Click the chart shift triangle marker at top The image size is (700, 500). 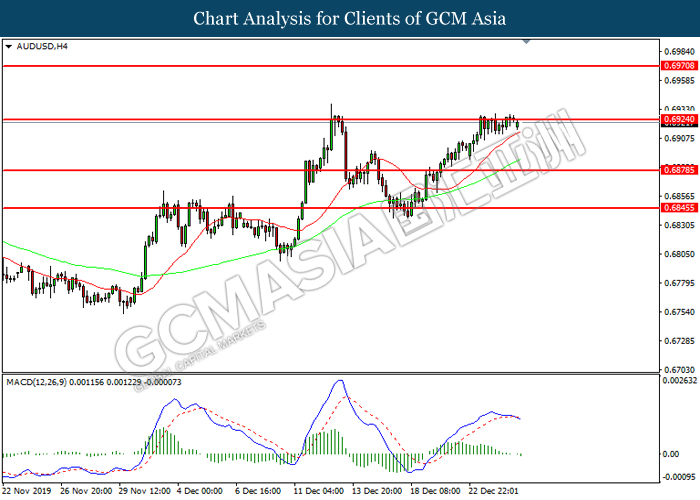click(526, 42)
